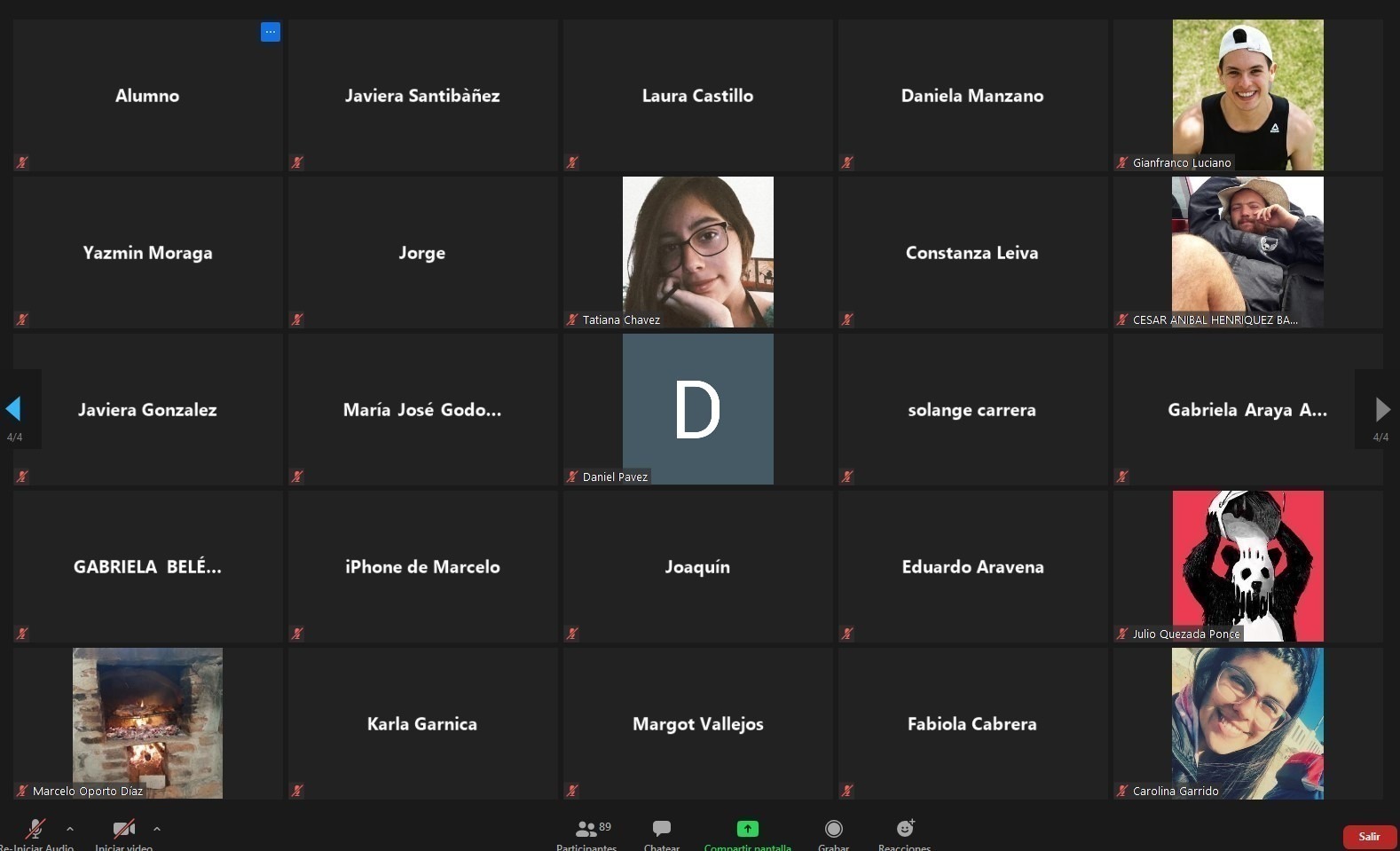Unmute the microphone in the toolbar
This screenshot has width=1400, height=851.
tap(35, 829)
